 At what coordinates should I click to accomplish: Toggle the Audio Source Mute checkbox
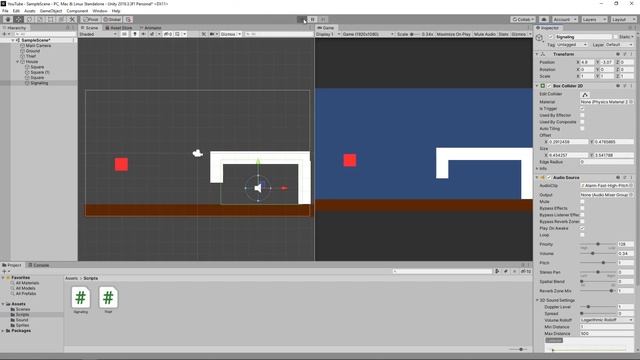(x=582, y=202)
